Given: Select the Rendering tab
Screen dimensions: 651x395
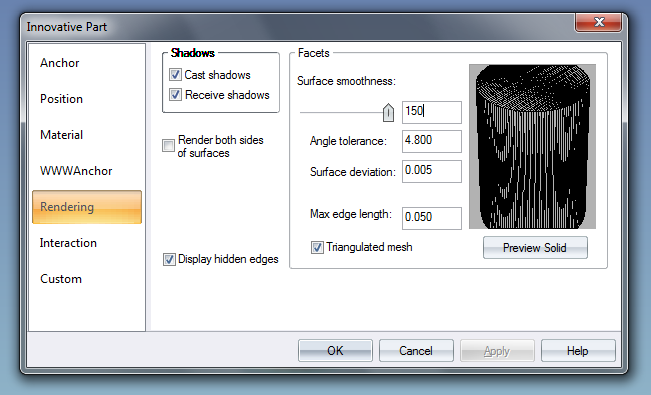Looking at the screenshot, I should point(87,207).
